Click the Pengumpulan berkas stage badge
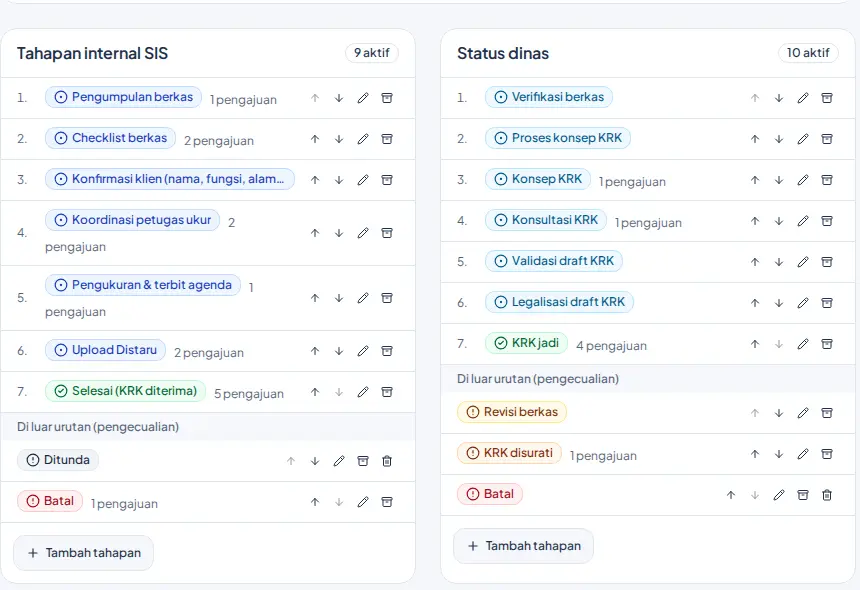Viewport: 860px width, 590px height. tap(123, 97)
